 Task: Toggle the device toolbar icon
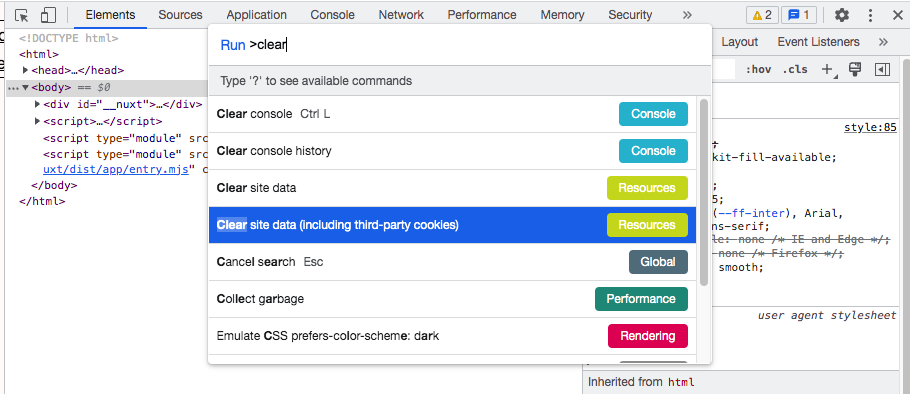[49, 16]
